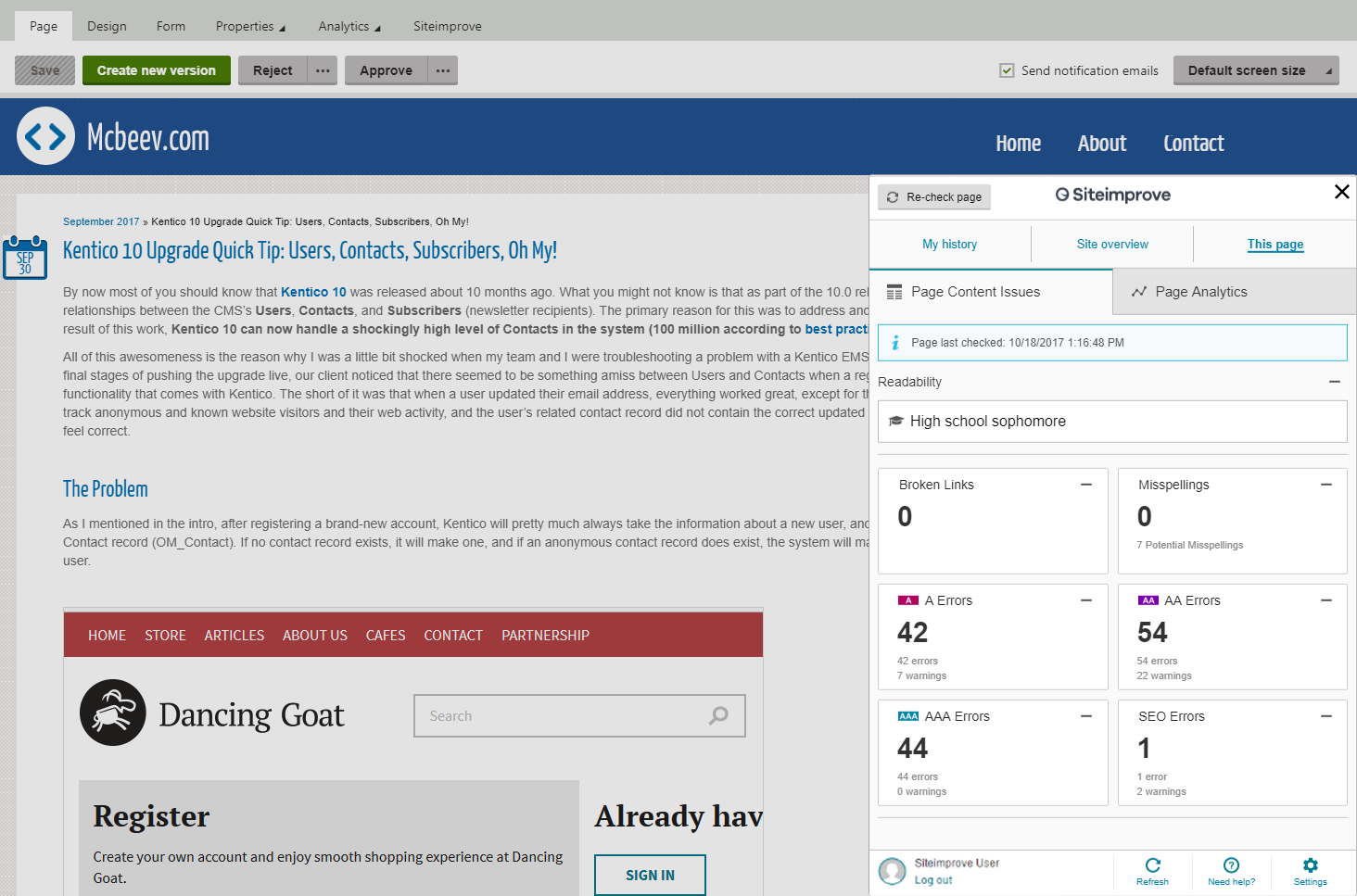The width and height of the screenshot is (1357, 896).
Task: Click the September 2017 breadcrumb link
Action: click(x=101, y=221)
